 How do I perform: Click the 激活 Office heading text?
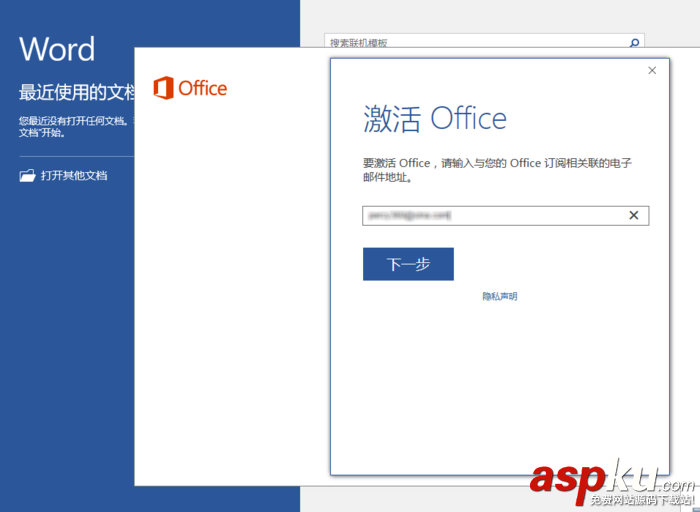[435, 118]
